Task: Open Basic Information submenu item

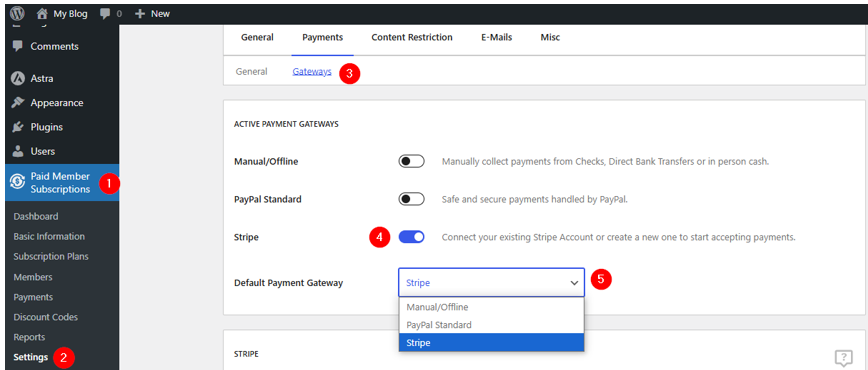Action: tap(49, 237)
